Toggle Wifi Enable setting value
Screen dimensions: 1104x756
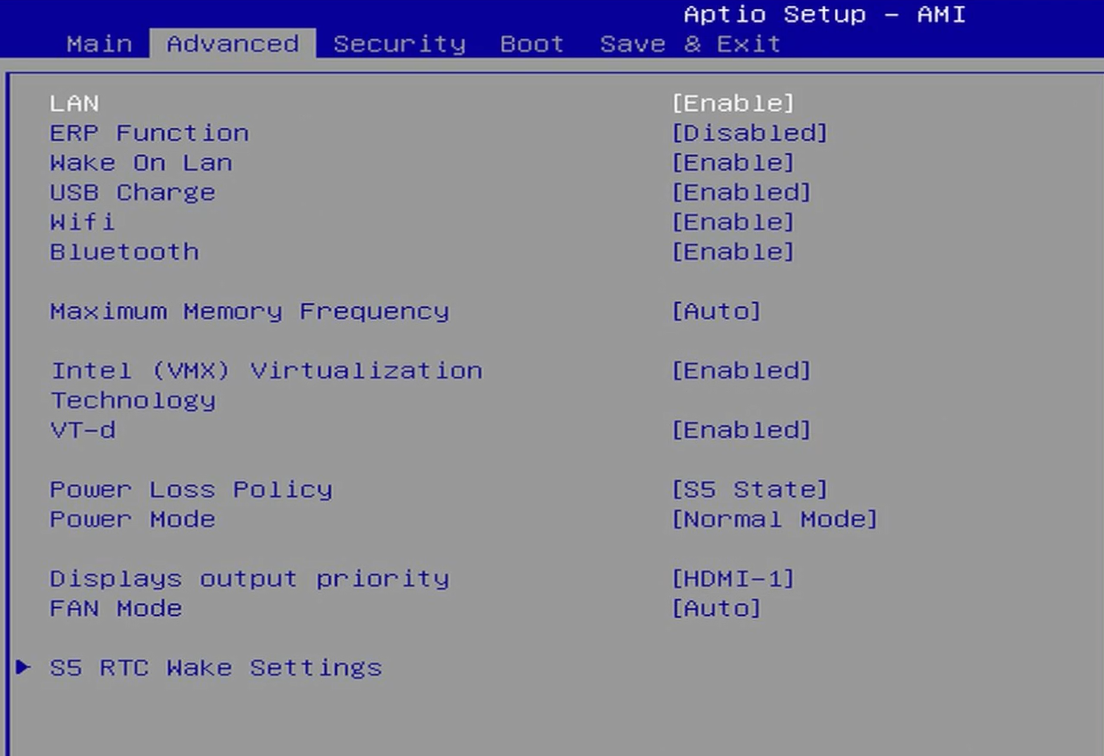(733, 222)
